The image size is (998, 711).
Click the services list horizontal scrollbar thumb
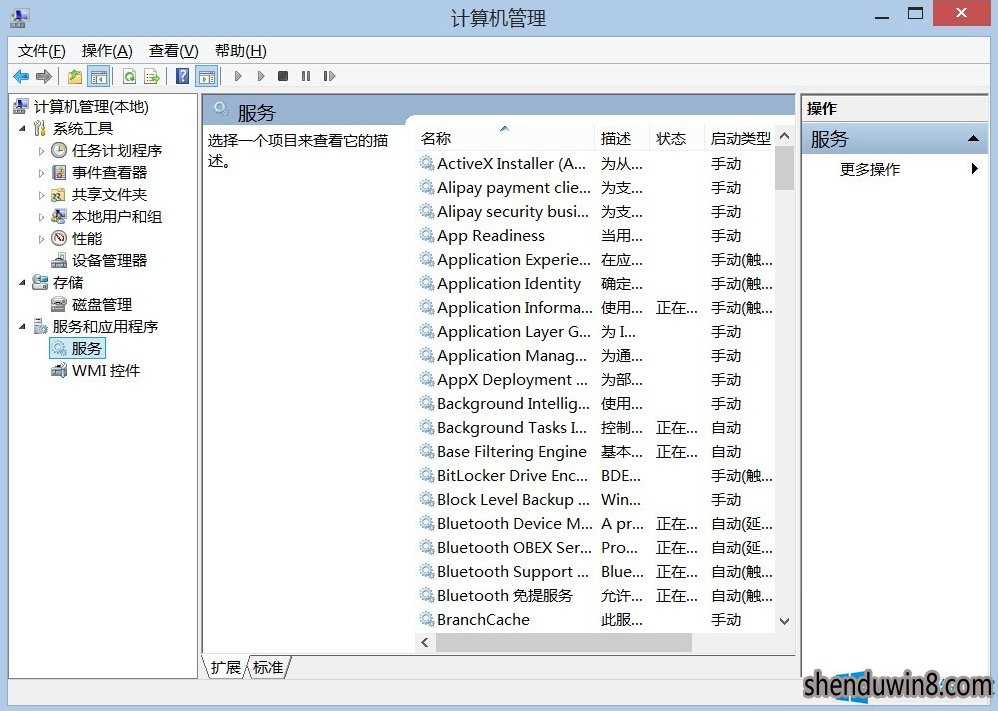pos(564,643)
